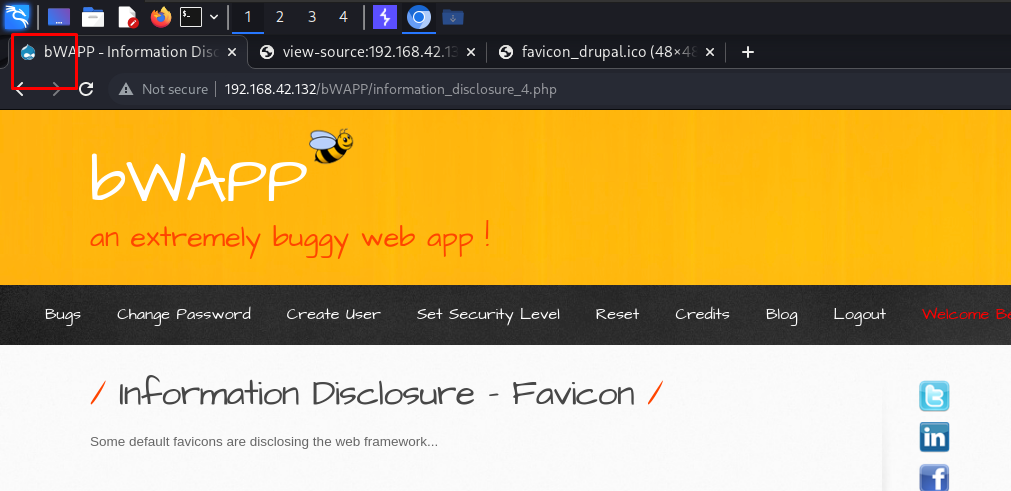Image resolution: width=1011 pixels, height=491 pixels.
Task: Open a new browser tab
Action: [x=747, y=52]
